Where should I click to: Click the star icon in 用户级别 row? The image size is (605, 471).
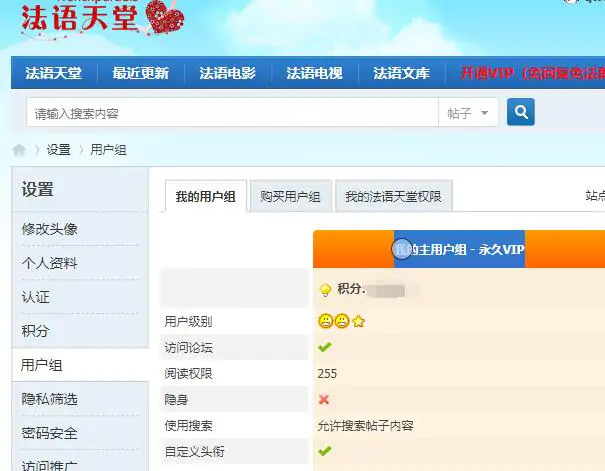click(358, 321)
